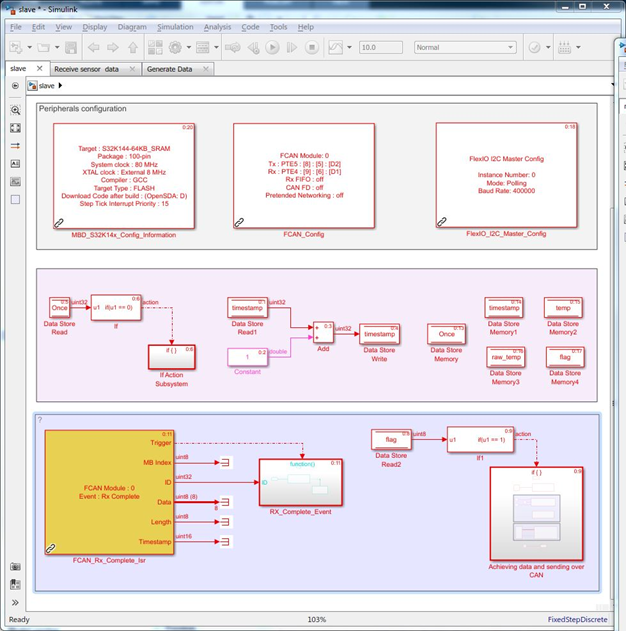Click the Model Advisor checkmark icon

534,47
